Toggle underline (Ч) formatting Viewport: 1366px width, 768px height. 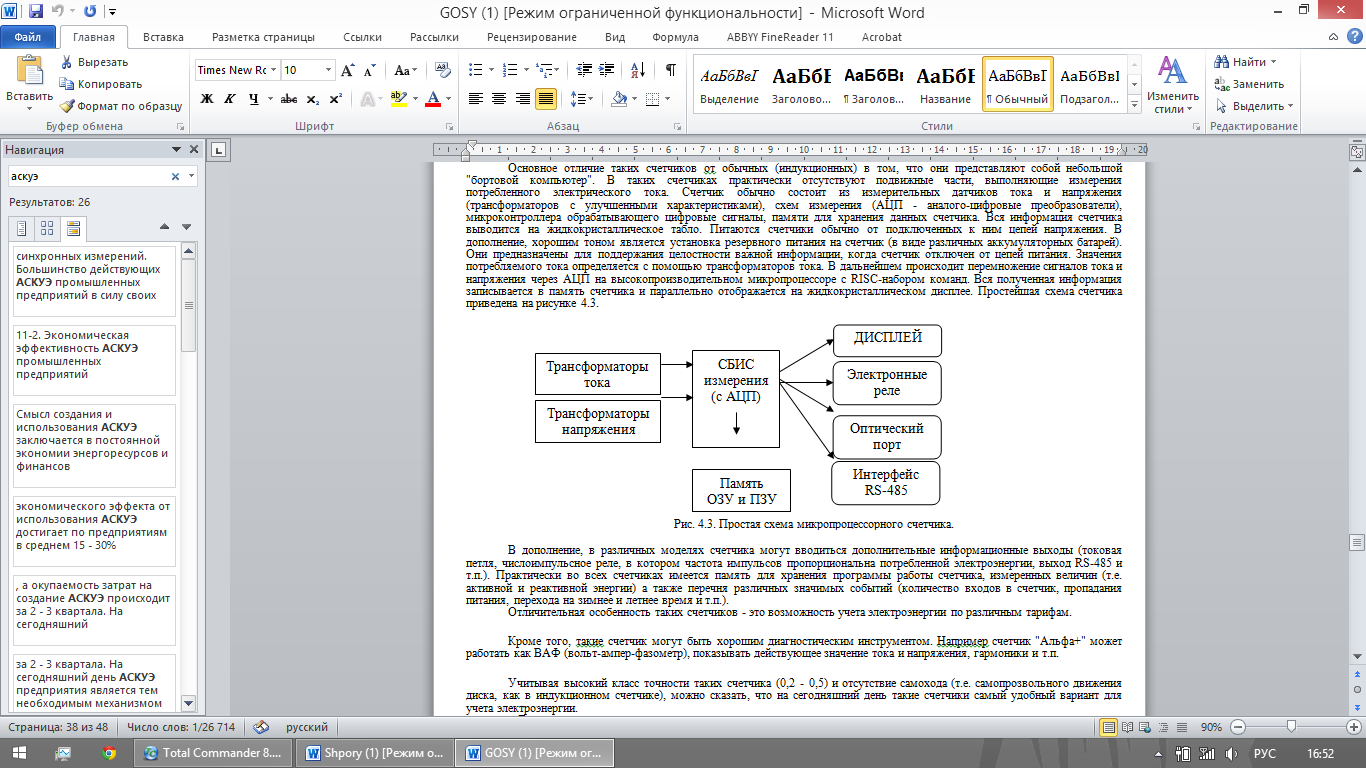pyautogui.click(x=254, y=99)
